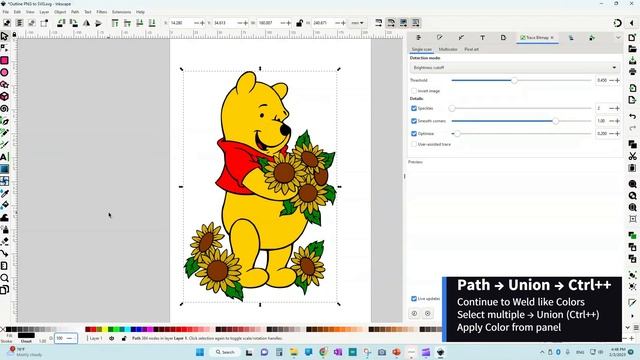Select the Ellipse circle tool

coord(4,72)
